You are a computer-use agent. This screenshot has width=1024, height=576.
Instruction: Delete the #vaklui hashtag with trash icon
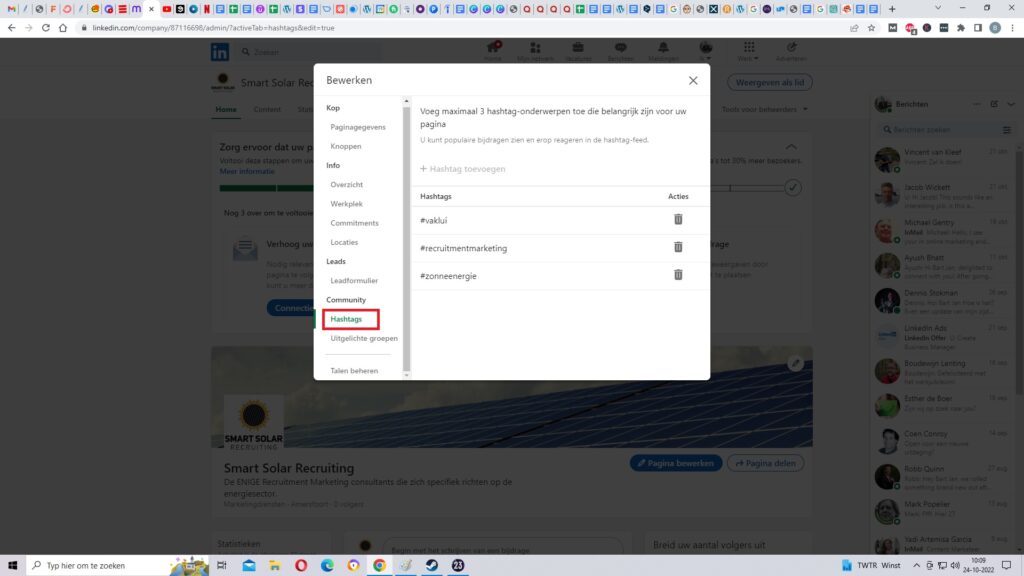pyautogui.click(x=678, y=219)
